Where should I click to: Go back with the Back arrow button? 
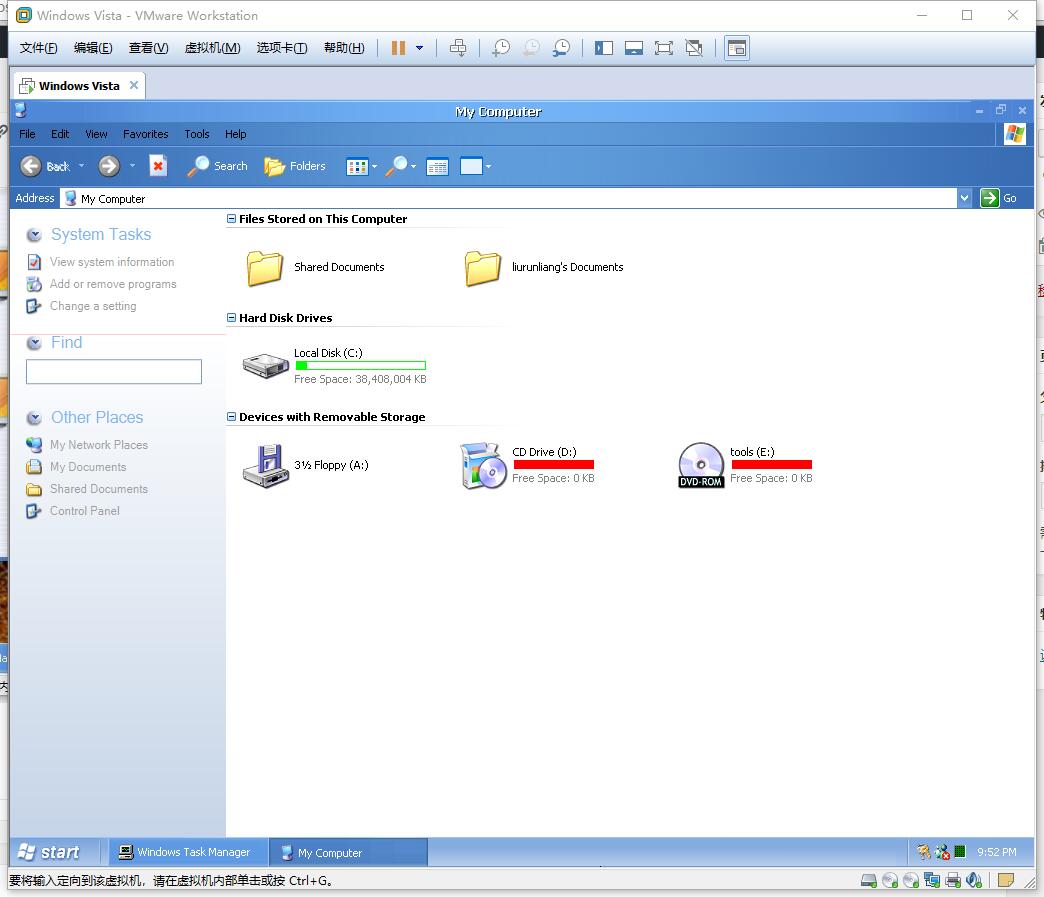(x=45, y=166)
